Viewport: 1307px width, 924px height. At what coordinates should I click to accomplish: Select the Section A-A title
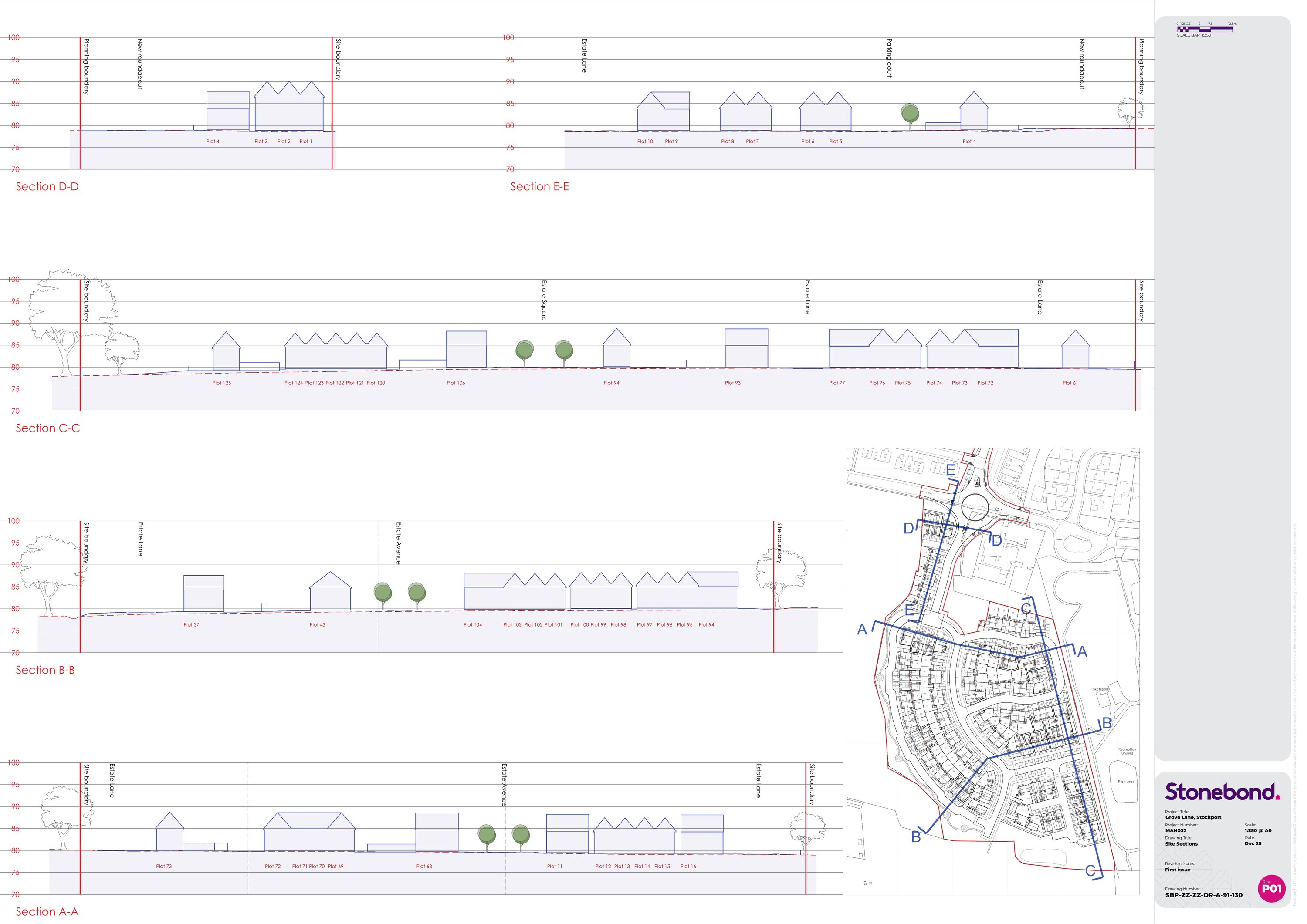[47, 911]
